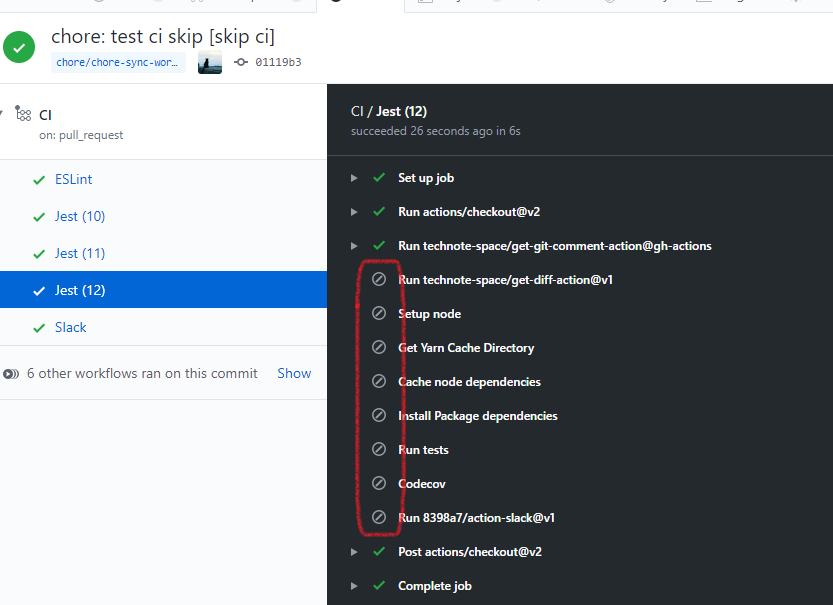
Task: Click green check of Complete job
Action: tap(379, 585)
